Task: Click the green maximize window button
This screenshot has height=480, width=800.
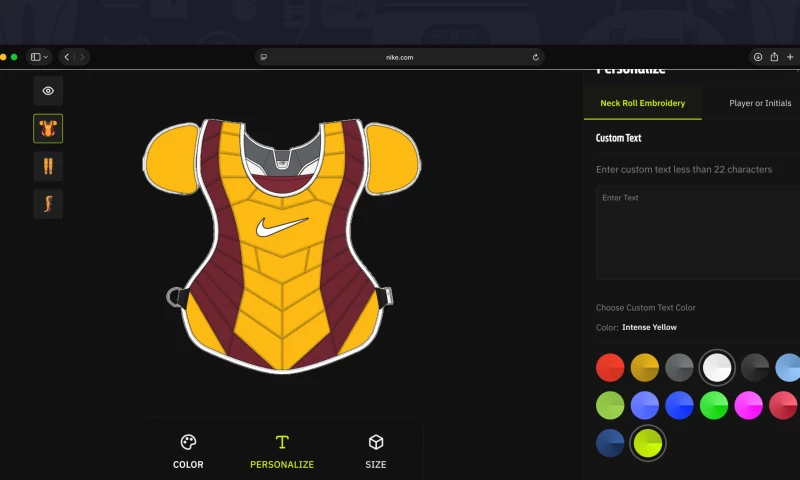Action: 14,57
